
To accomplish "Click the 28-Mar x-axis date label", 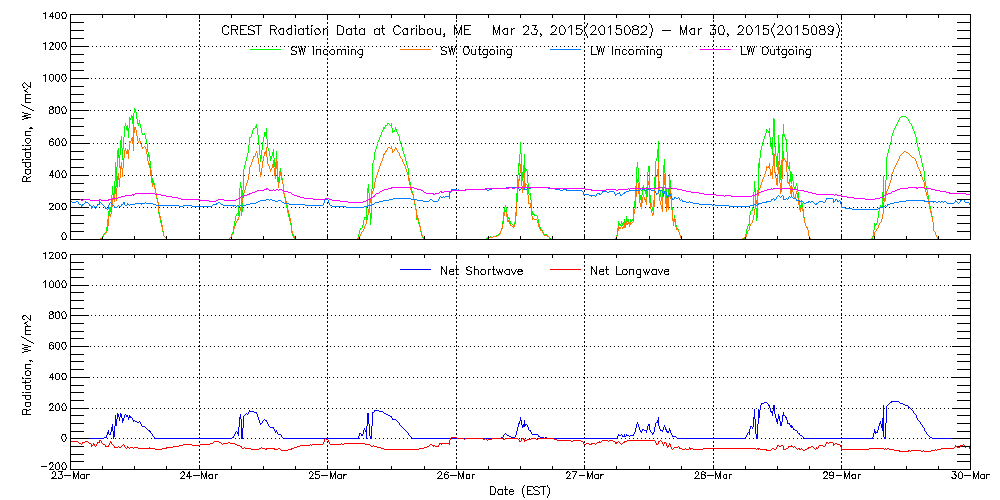I will coord(713,476).
